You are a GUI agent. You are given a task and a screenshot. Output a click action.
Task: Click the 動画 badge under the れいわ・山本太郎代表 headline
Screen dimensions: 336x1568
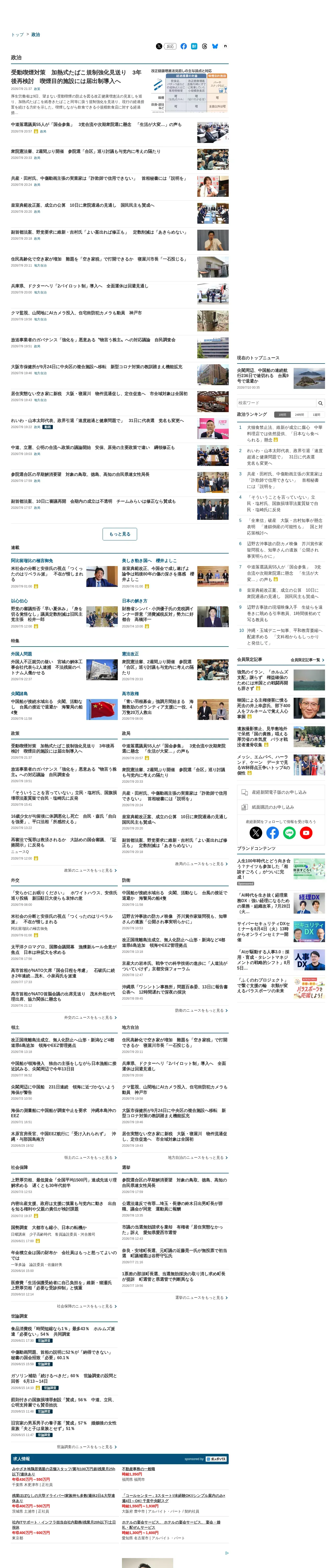tap(48, 427)
